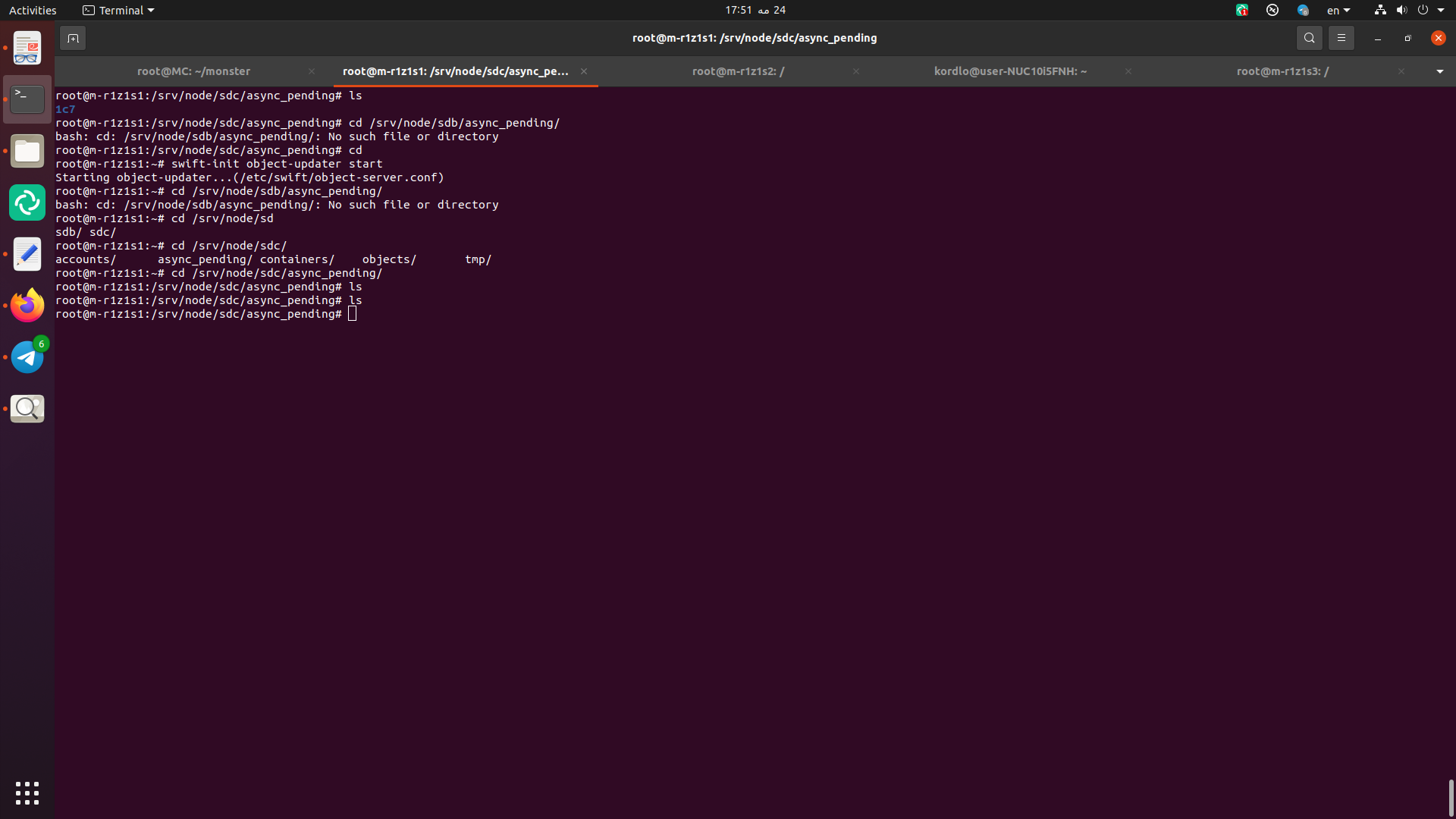Launch Firefox from the dock
This screenshot has height=819, width=1456.
click(27, 306)
